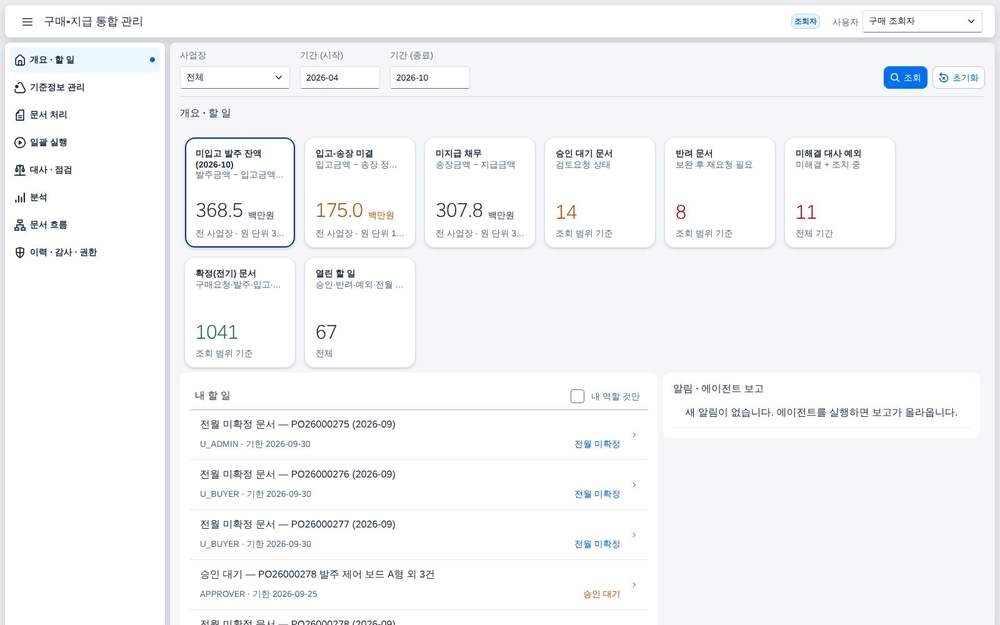Click the 기간 (종료) 2026-10 field
1000x625 pixels.
click(x=429, y=77)
